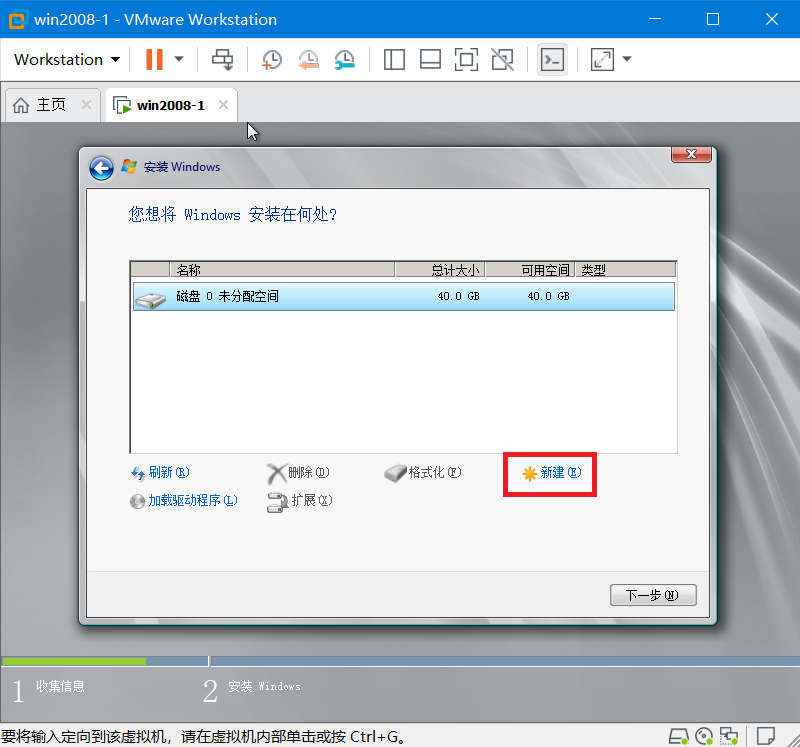Screen dimensions: 800x747
Task: Click the 40.0 GB total size cell
Action: 458,296
